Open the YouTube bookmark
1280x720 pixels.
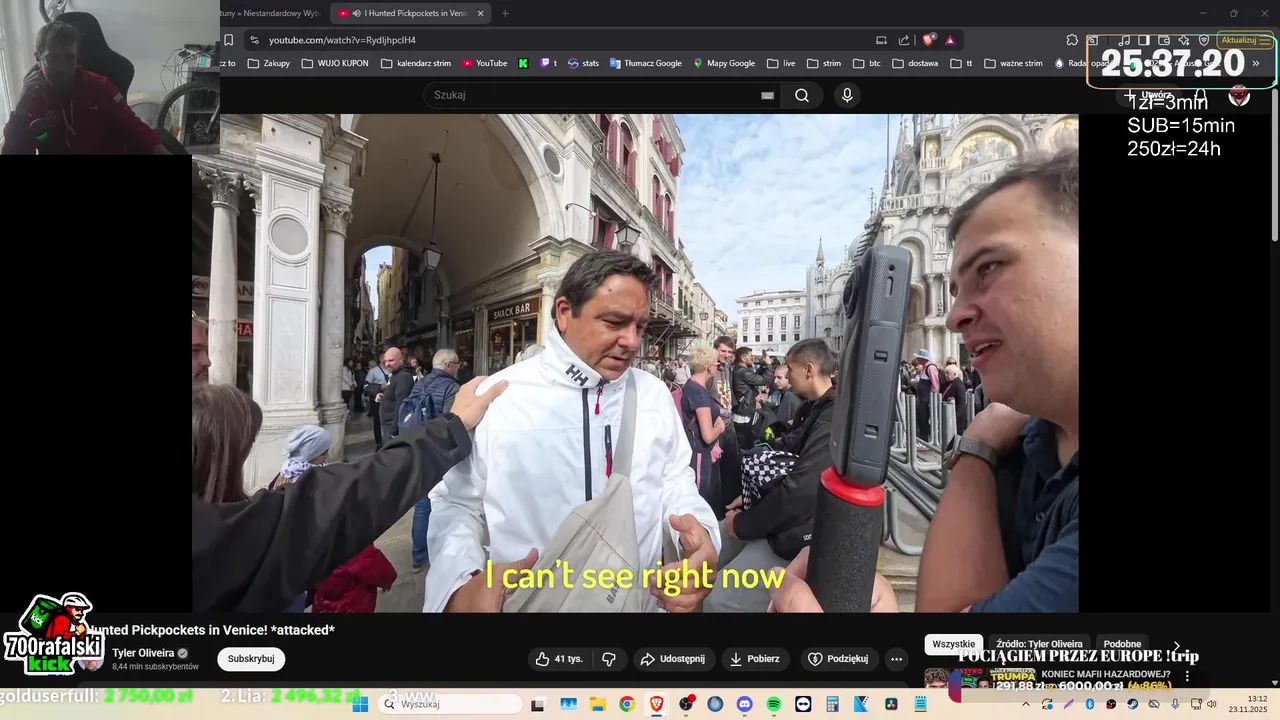click(x=485, y=63)
